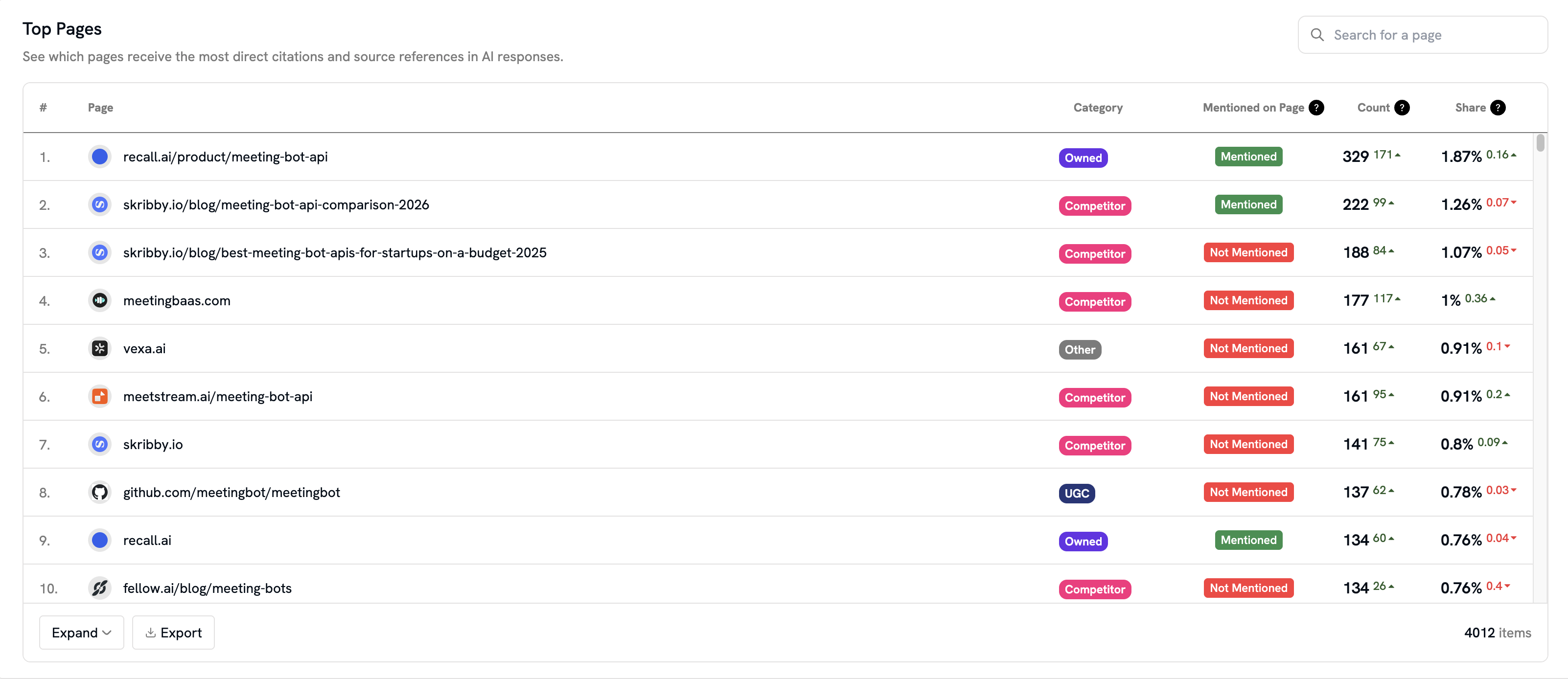The width and height of the screenshot is (1568, 679).
Task: Open skribby.io best-meeting-bot-apis-for-startups link
Action: (335, 252)
